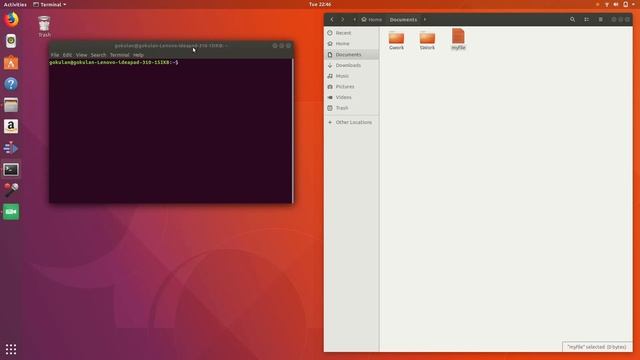Screen dimensions: 640x360
Task: Select Documents in Files sidebar
Action: [351, 54]
